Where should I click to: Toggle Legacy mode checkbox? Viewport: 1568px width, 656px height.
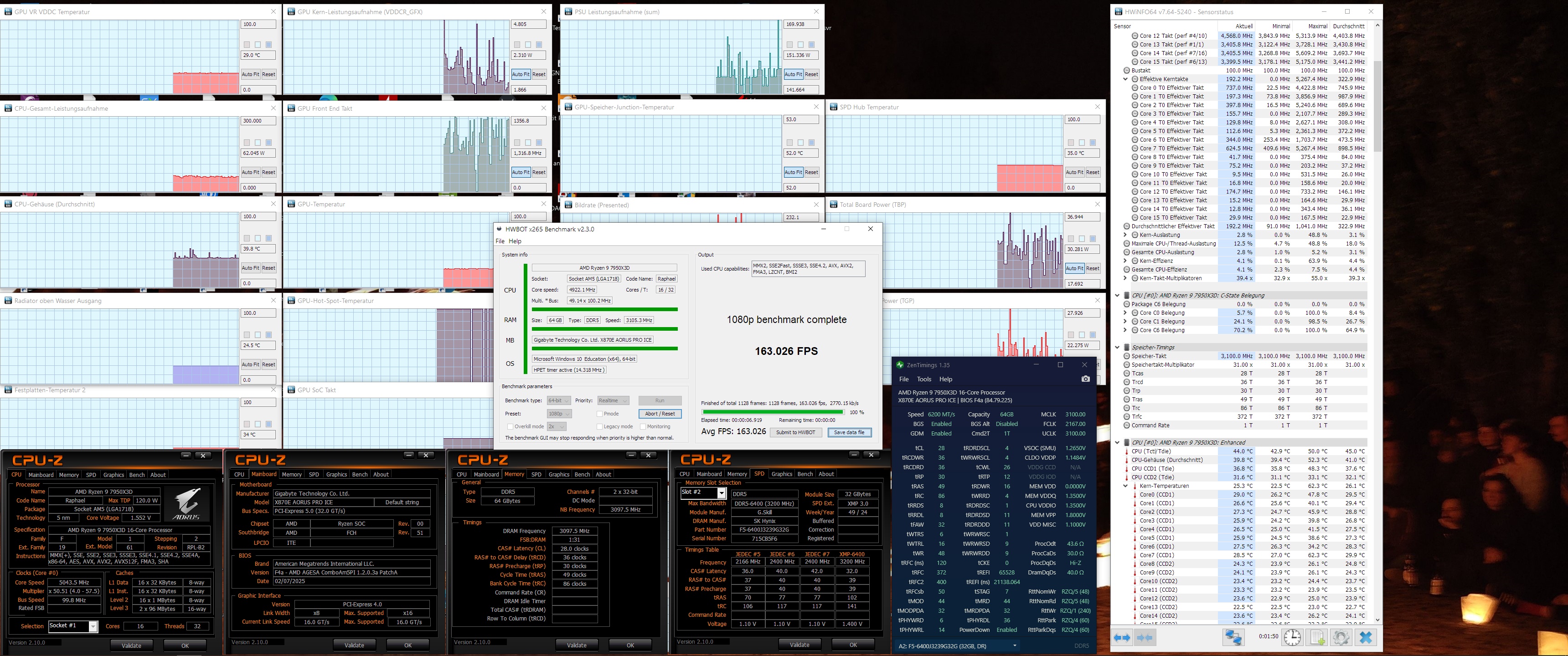pyautogui.click(x=599, y=426)
